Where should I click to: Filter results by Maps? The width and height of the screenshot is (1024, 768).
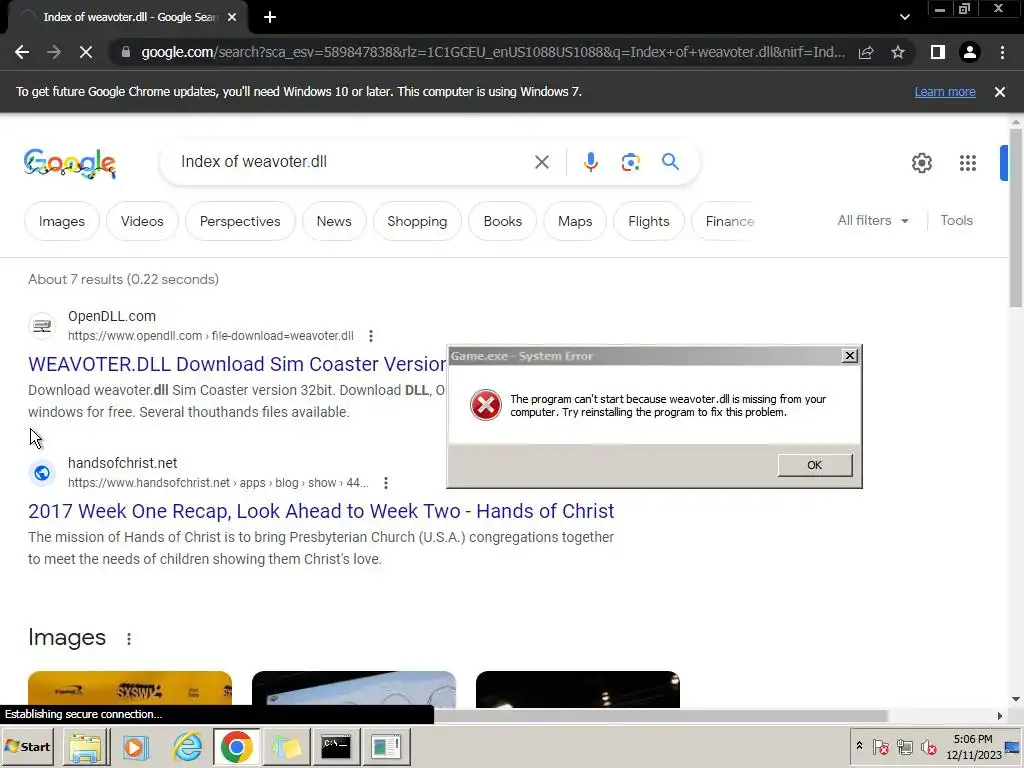click(575, 221)
